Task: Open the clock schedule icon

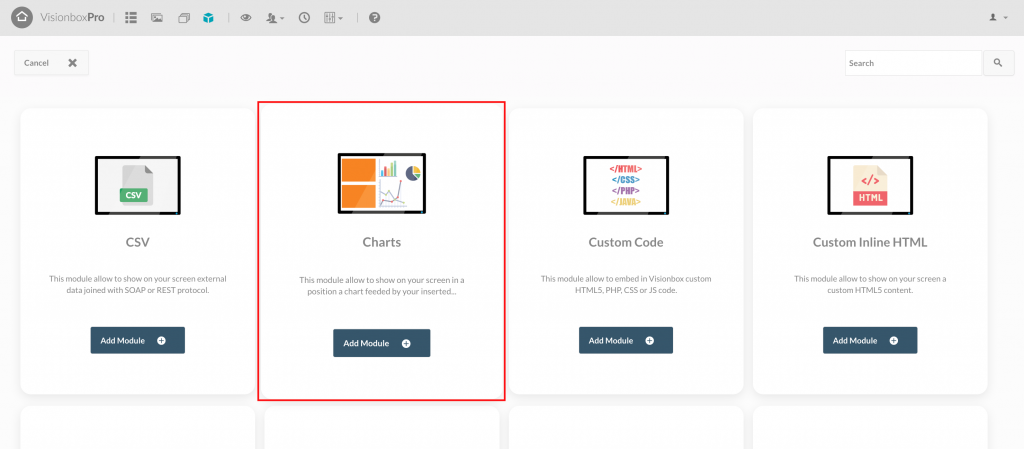Action: 304,18
